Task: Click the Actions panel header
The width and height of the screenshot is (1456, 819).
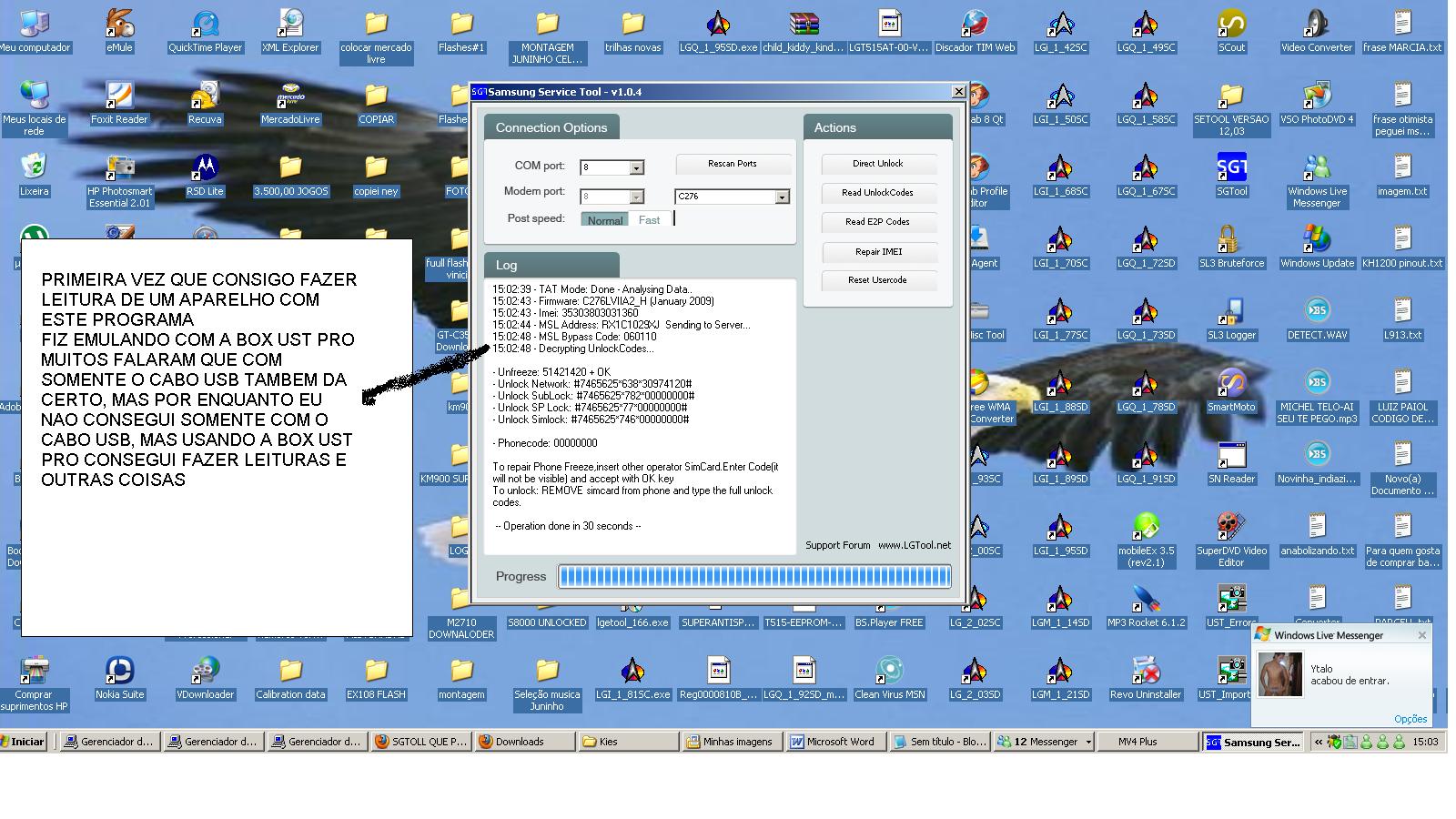Action: coord(878,127)
